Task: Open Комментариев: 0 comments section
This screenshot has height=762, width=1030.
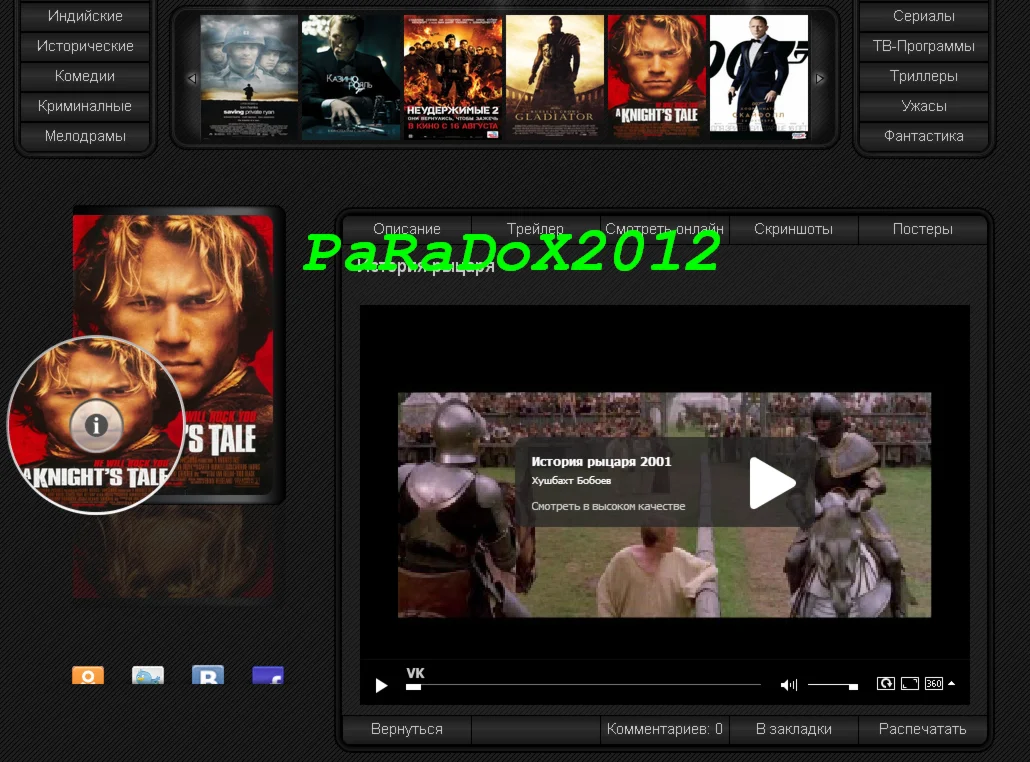Action: 664,729
